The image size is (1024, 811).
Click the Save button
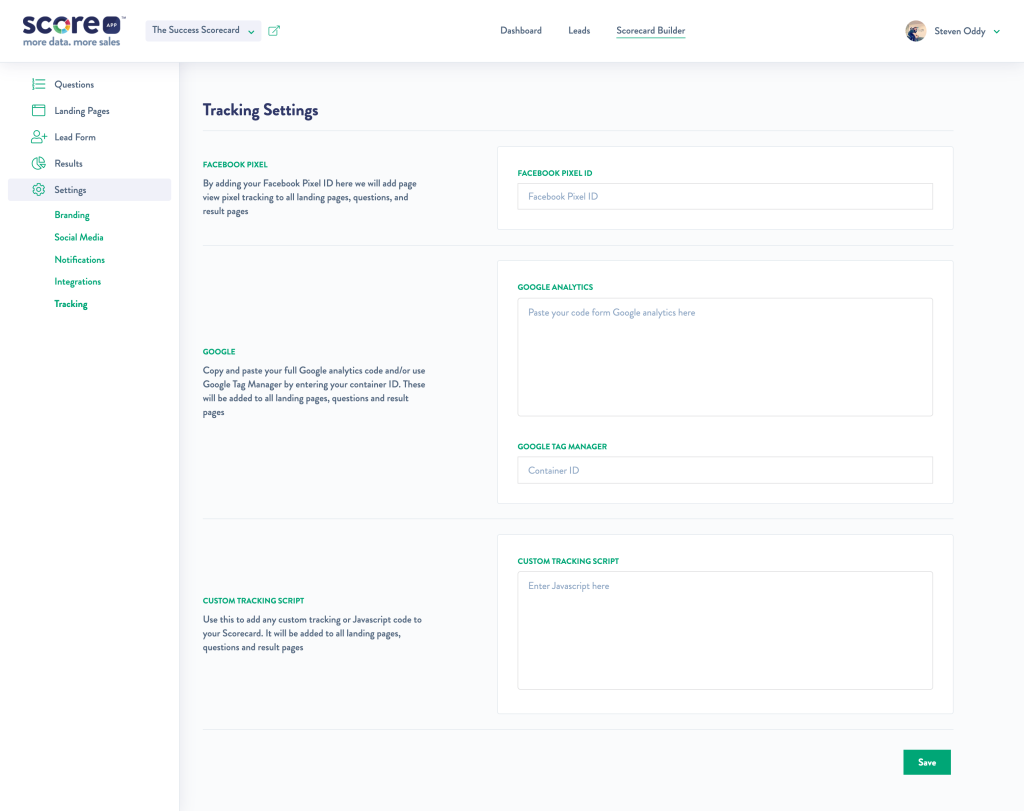coord(927,762)
